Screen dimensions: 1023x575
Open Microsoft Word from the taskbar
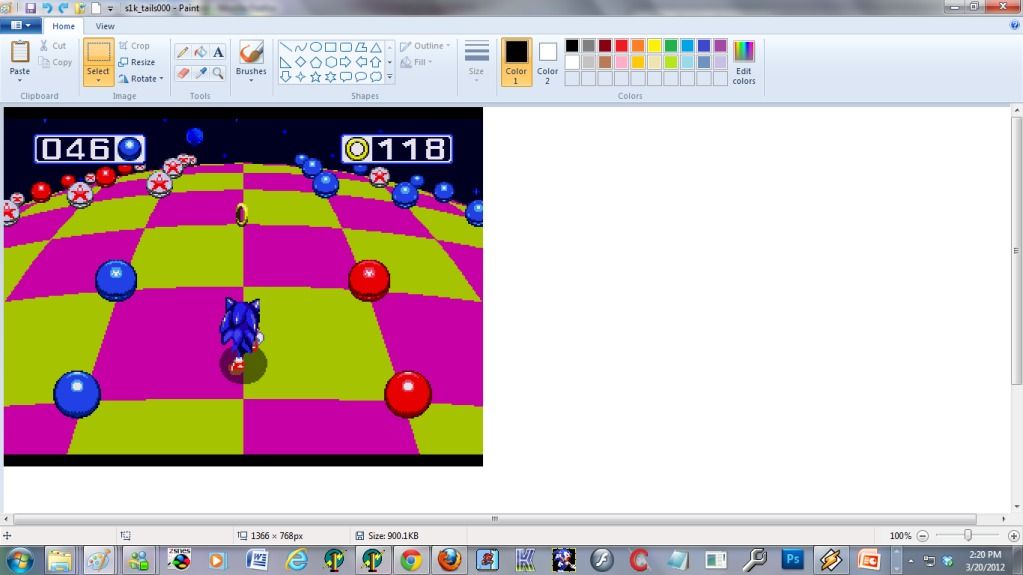257,560
